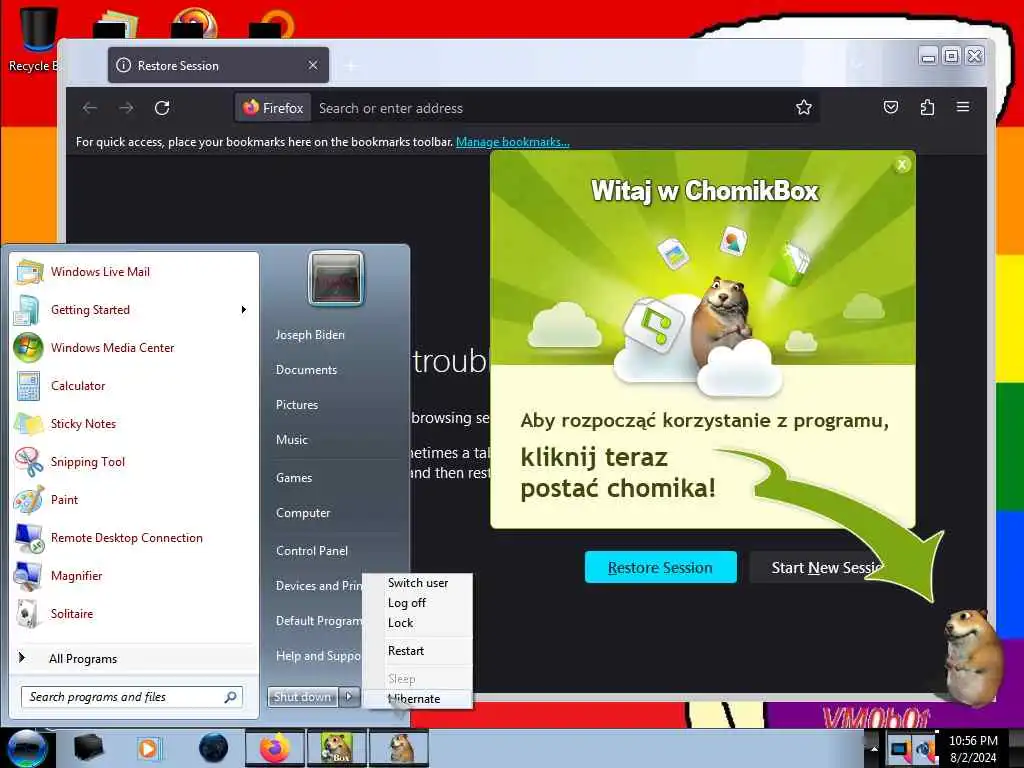Switch to Restore Session tab
Viewport: 1024px width, 768px height.
218,65
